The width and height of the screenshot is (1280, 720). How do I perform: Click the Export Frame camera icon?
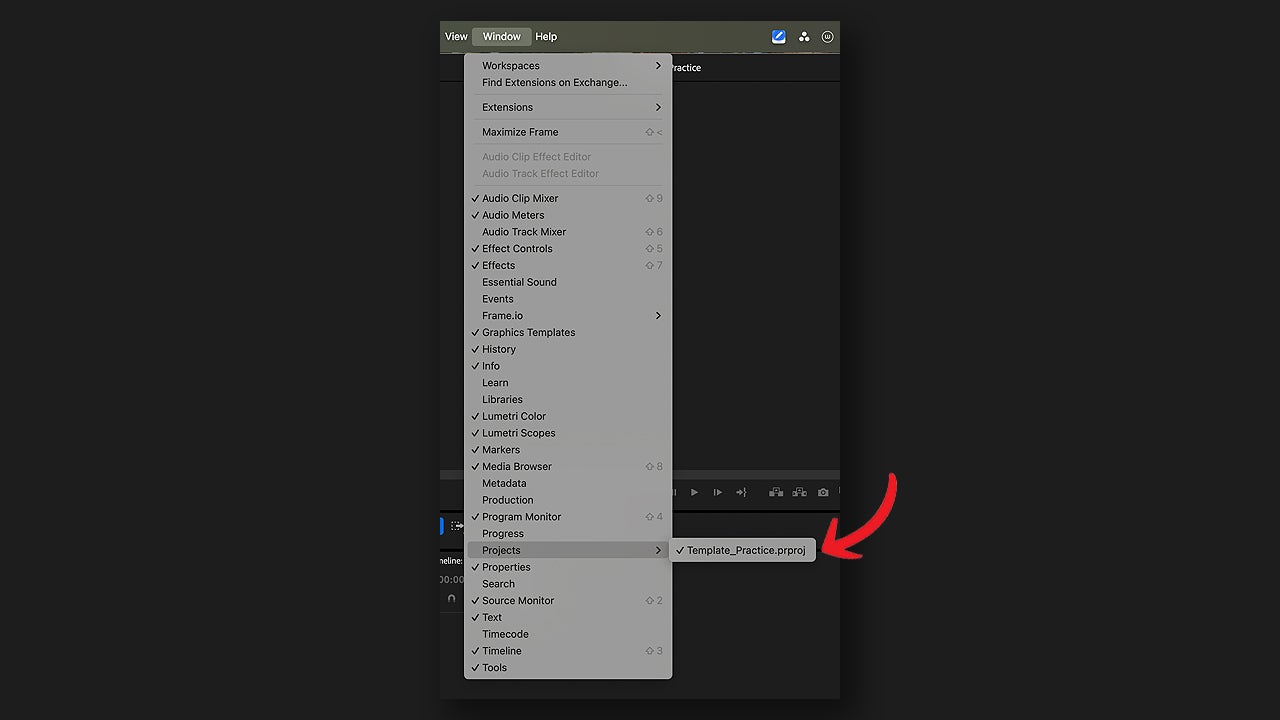click(x=823, y=492)
